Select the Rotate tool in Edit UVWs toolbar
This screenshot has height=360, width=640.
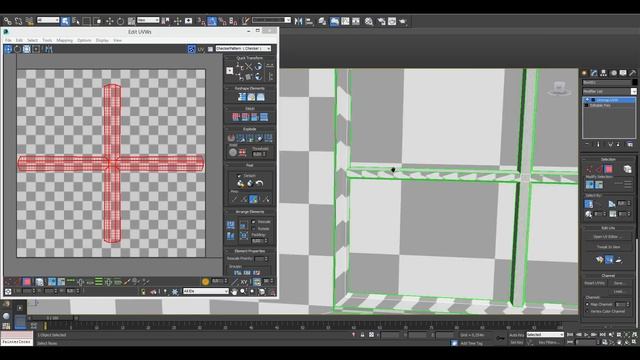(17, 49)
